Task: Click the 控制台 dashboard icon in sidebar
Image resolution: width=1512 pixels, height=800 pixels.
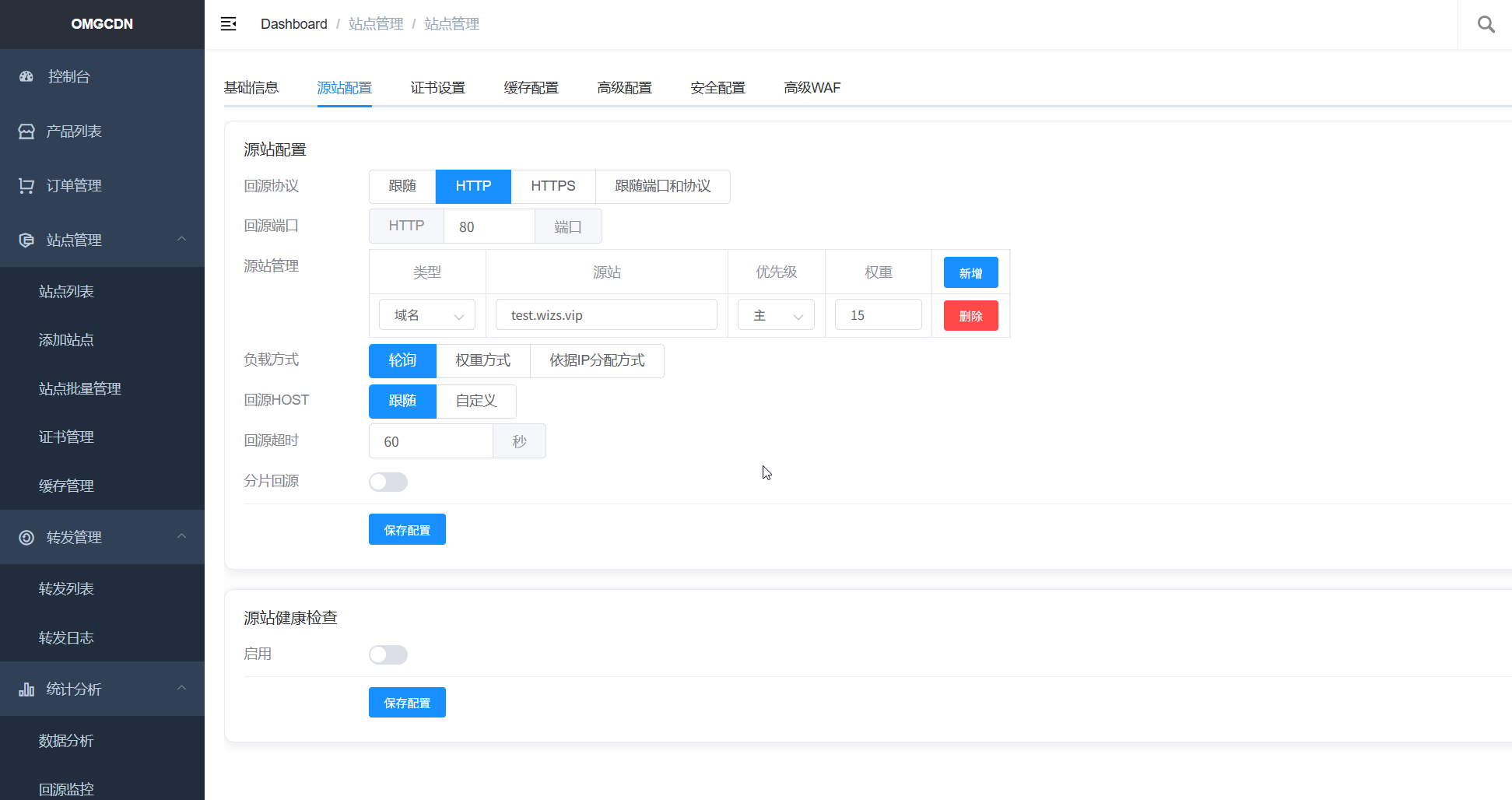Action: [26, 76]
